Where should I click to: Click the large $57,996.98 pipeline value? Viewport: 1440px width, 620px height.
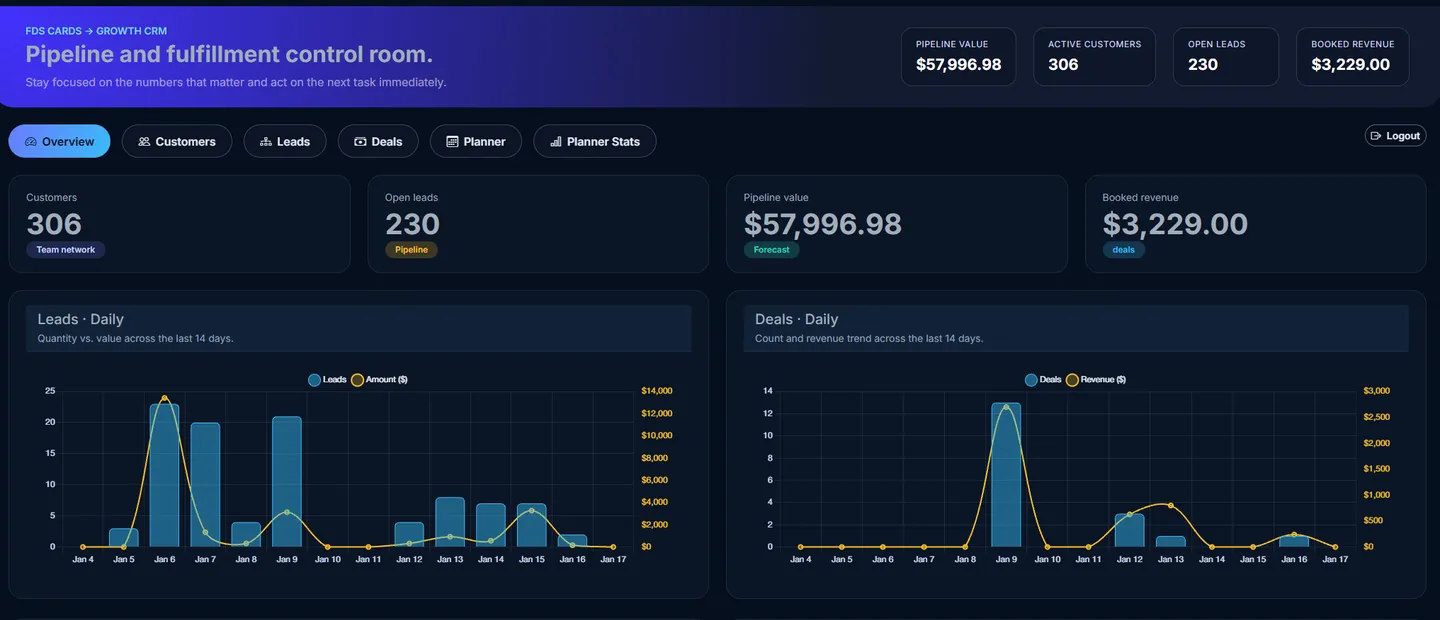click(823, 224)
